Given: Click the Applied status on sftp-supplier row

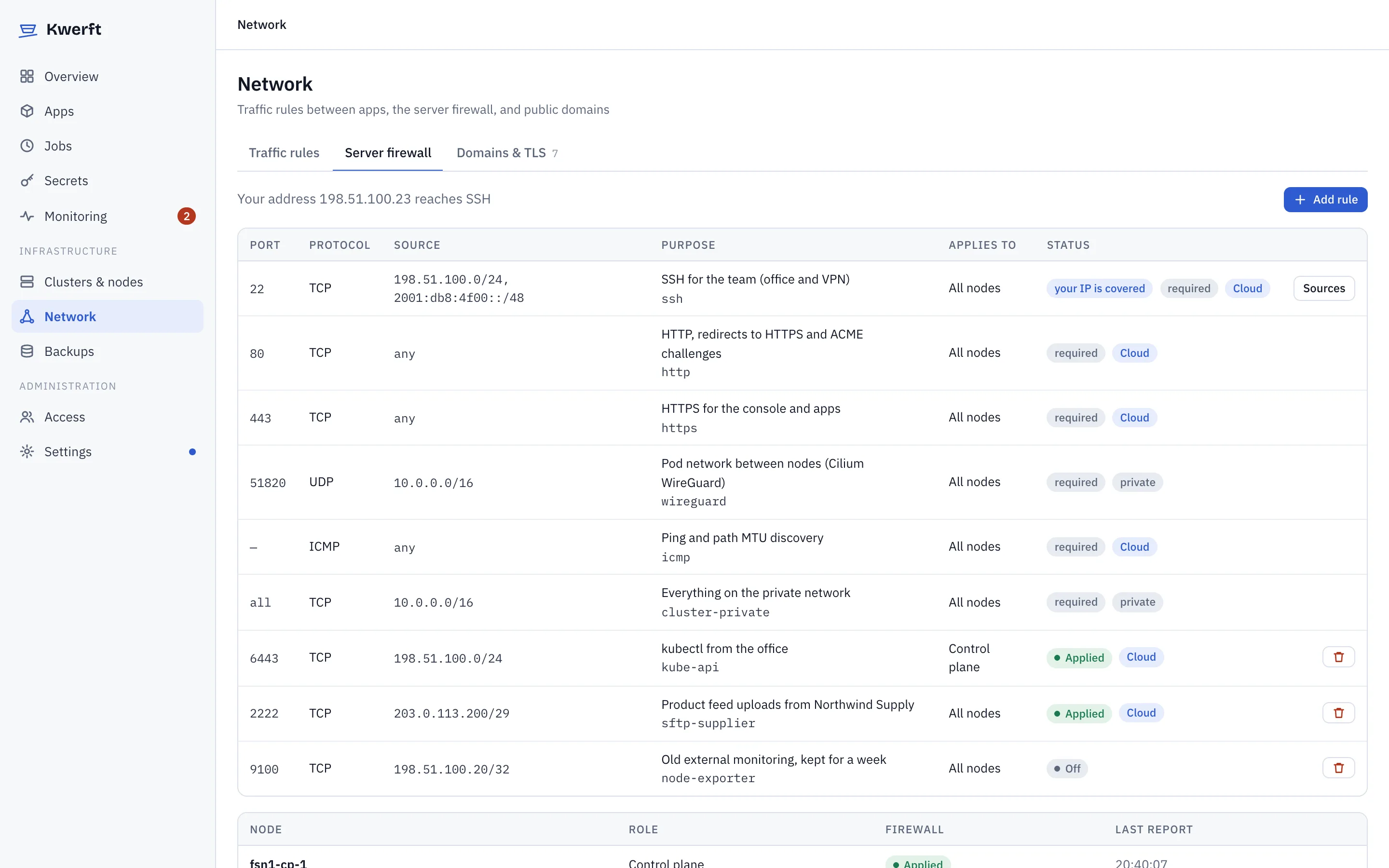Looking at the screenshot, I should click(1079, 713).
